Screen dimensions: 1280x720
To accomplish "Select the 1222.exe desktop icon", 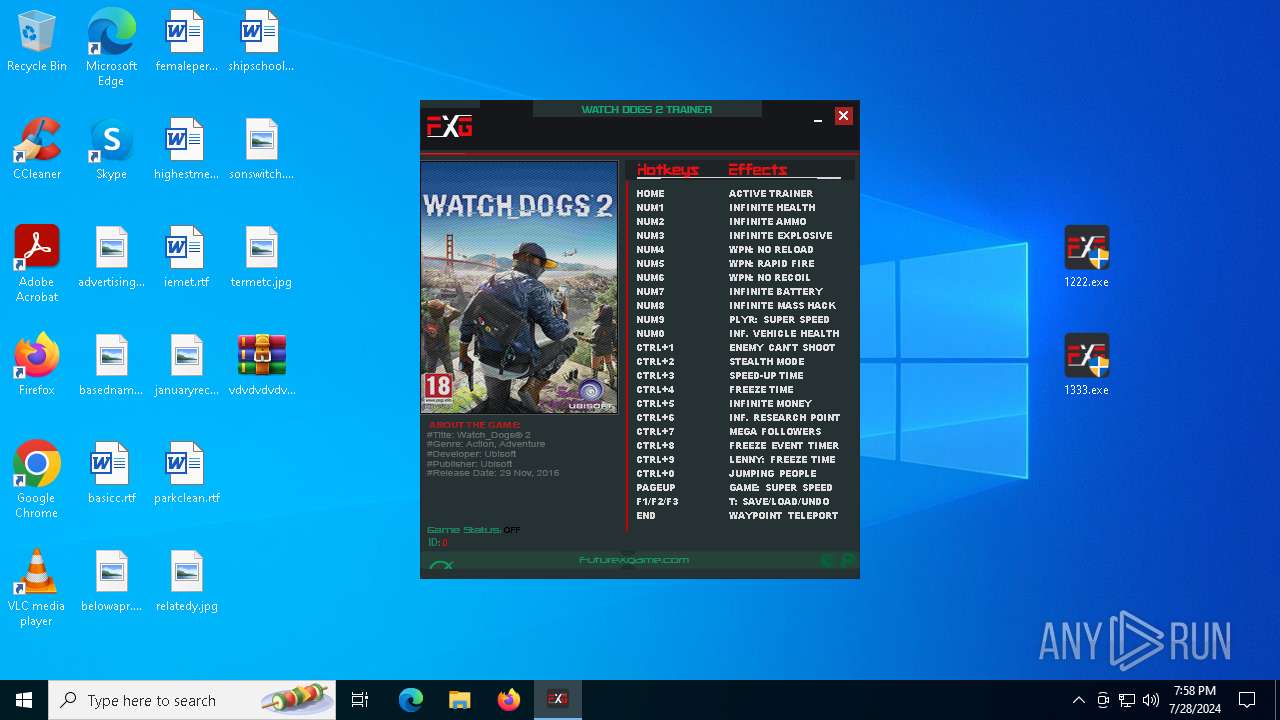I will pos(1086,256).
